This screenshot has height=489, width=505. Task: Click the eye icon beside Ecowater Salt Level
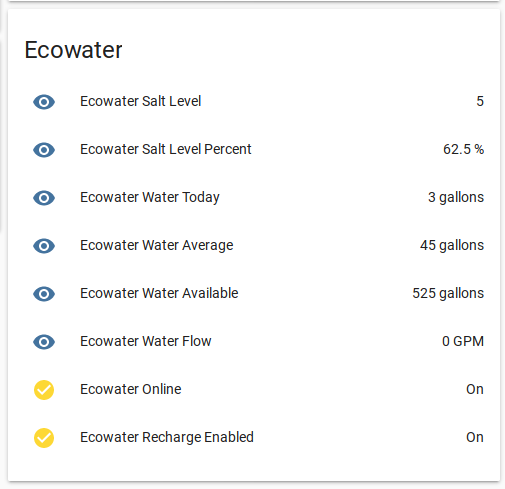click(x=44, y=102)
